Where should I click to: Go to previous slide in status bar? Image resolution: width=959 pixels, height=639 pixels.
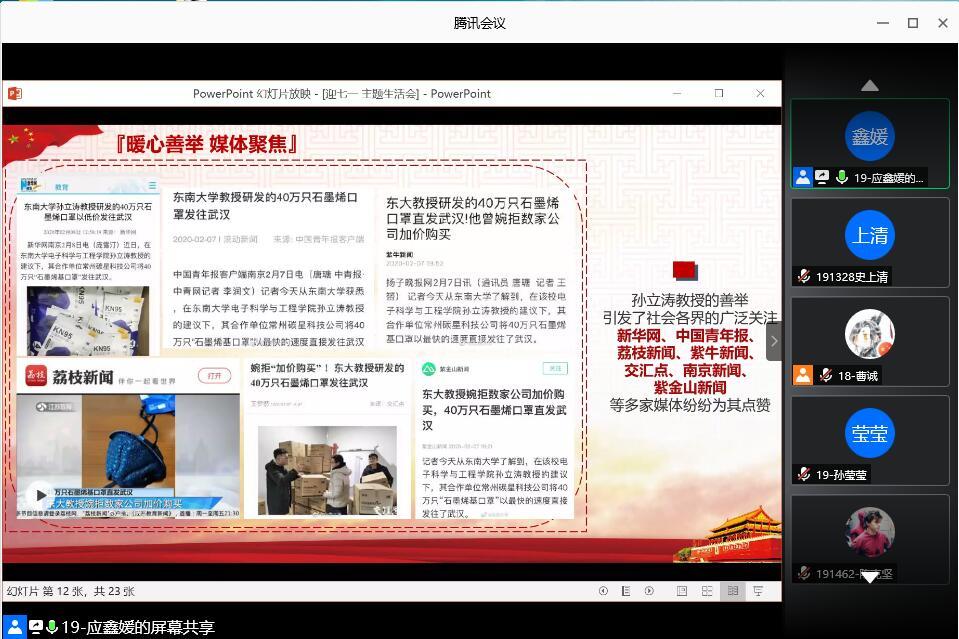pyautogui.click(x=603, y=591)
